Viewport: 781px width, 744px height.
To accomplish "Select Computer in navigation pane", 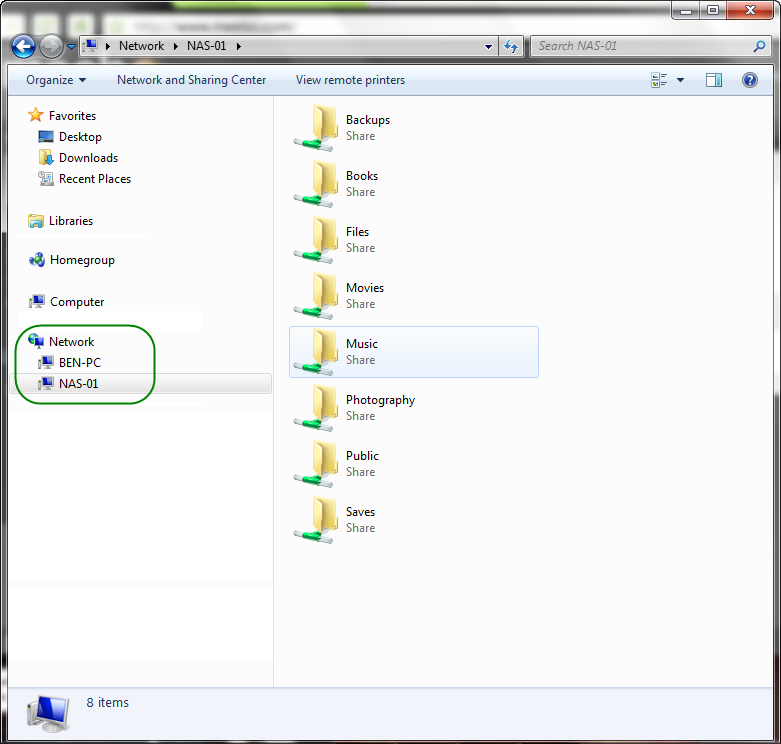I will coord(77,302).
